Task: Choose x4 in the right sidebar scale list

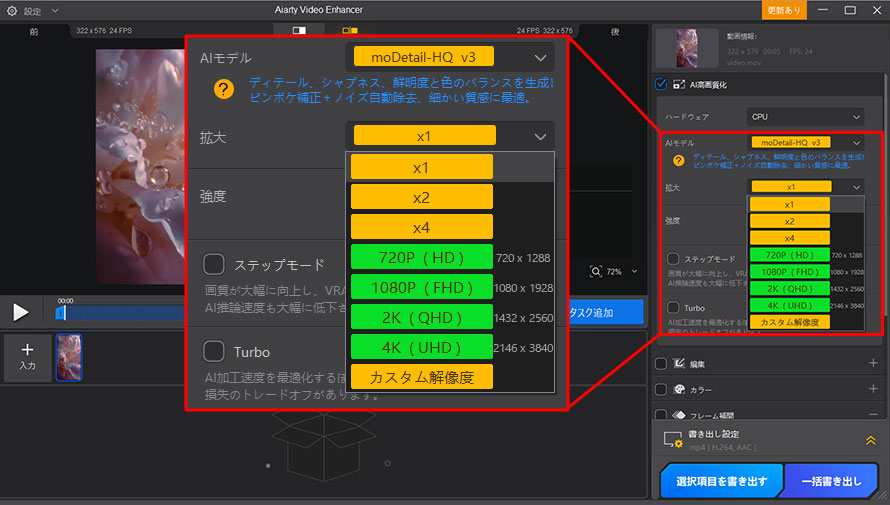Action: point(790,238)
